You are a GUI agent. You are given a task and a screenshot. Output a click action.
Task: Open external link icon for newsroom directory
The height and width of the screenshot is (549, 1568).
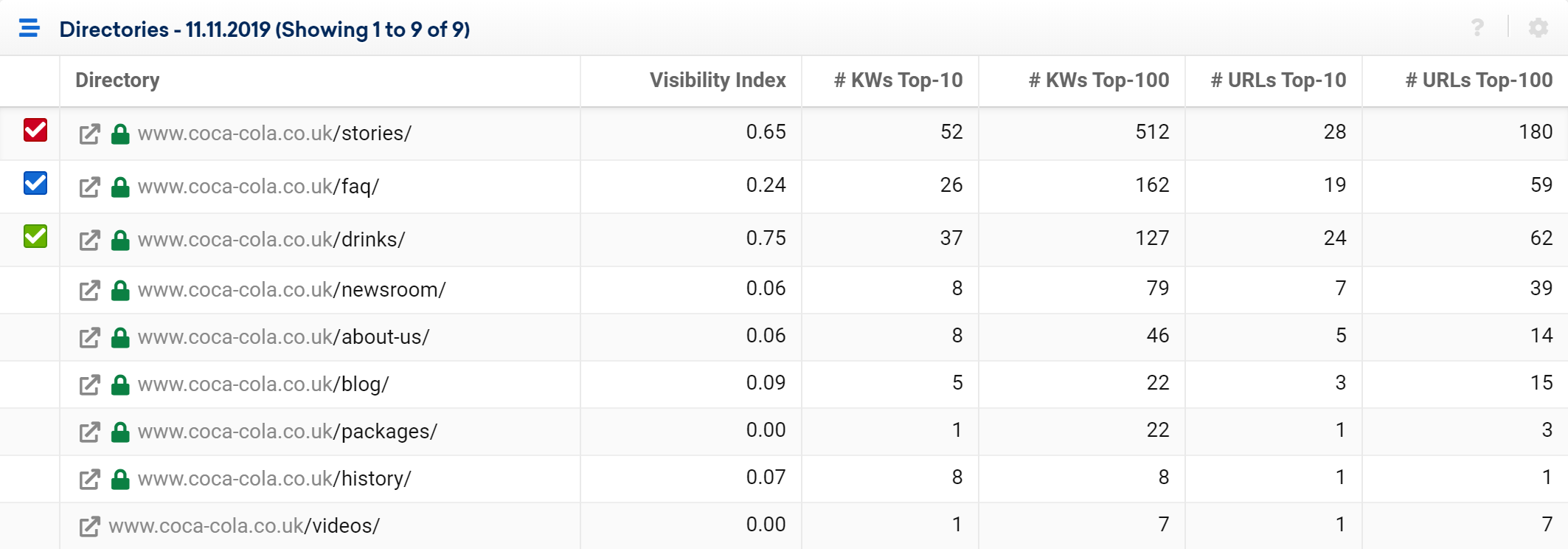[89, 291]
